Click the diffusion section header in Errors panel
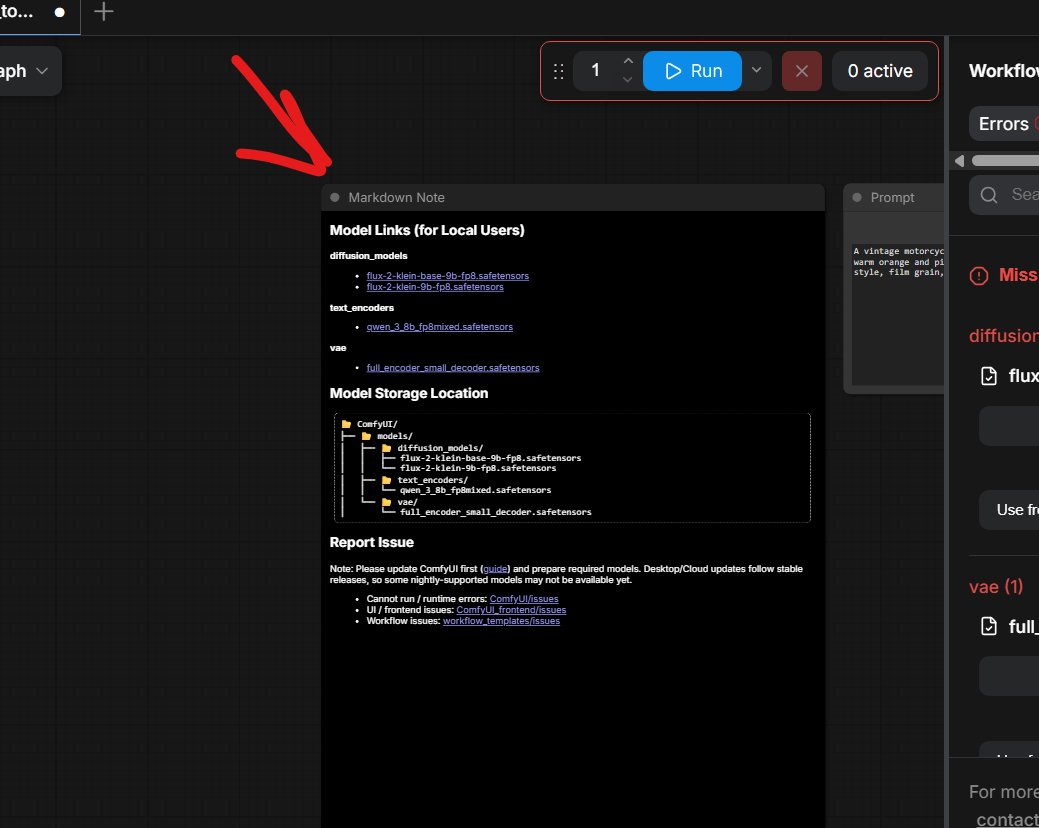Image resolution: width=1039 pixels, height=828 pixels. pyautogui.click(x=1003, y=336)
